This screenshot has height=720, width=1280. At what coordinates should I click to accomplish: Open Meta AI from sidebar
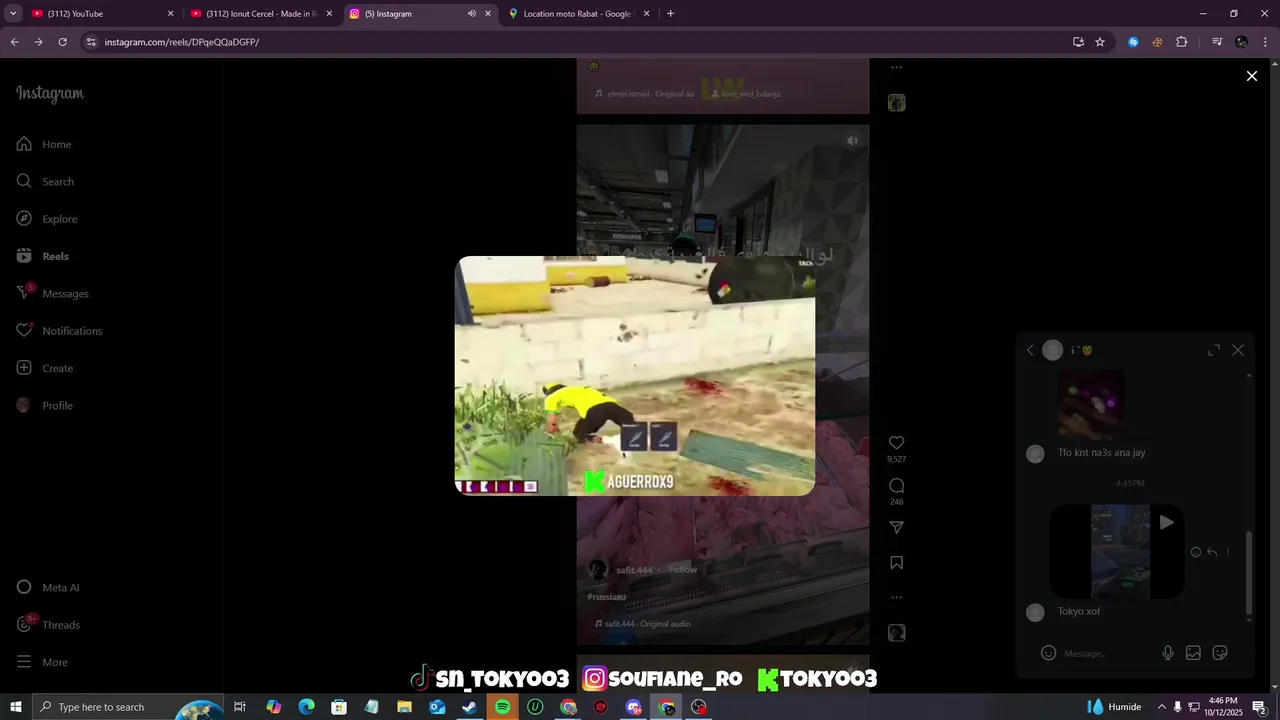[48, 587]
